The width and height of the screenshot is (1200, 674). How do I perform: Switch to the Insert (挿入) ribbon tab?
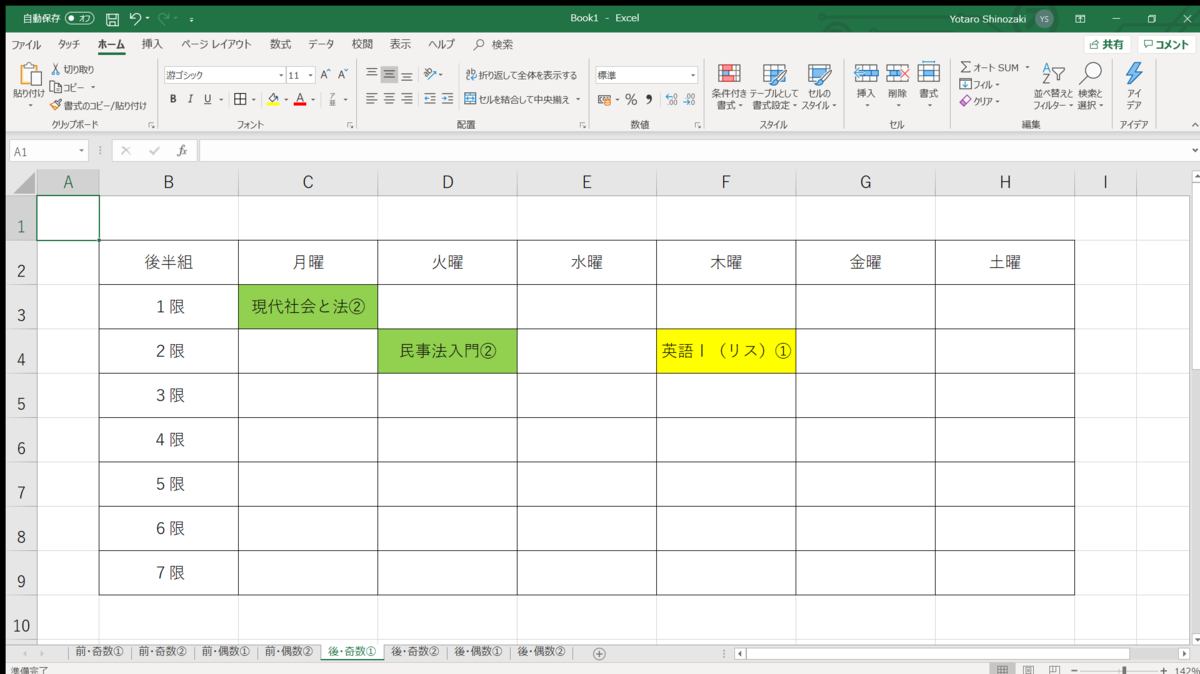click(152, 44)
